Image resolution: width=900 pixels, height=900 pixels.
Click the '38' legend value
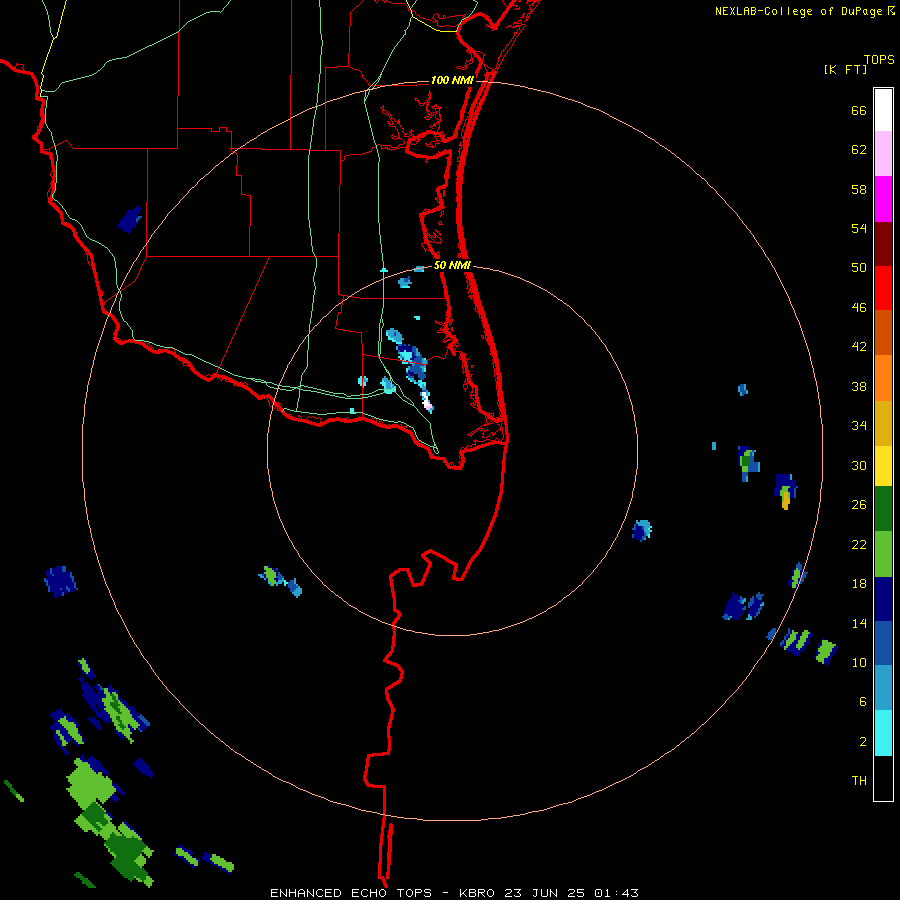pos(859,386)
